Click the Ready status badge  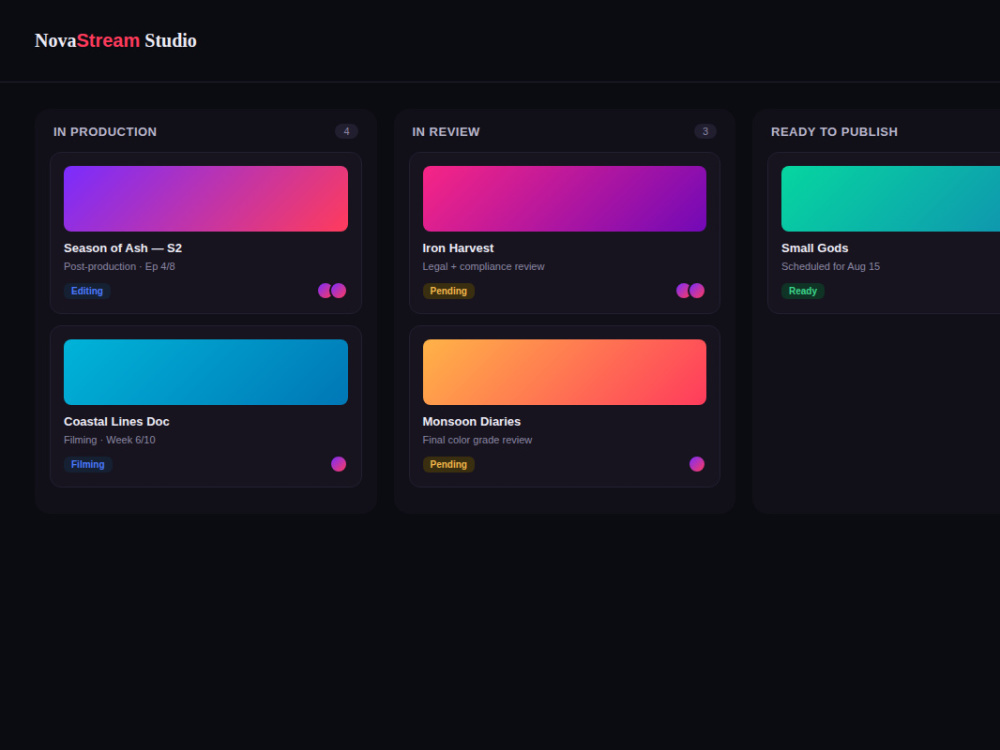coord(802,291)
